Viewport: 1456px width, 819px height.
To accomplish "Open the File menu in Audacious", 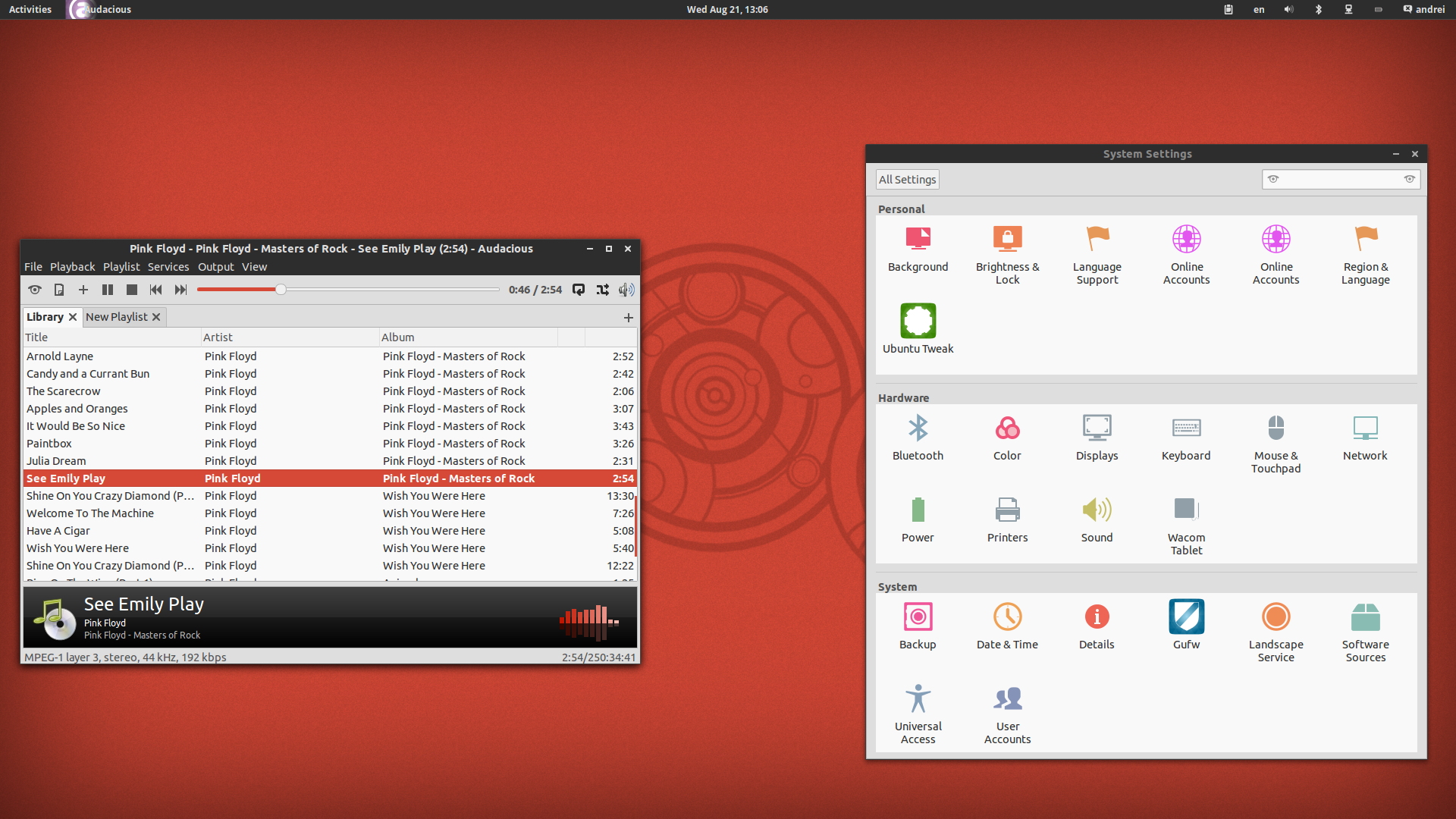I will coord(33,267).
